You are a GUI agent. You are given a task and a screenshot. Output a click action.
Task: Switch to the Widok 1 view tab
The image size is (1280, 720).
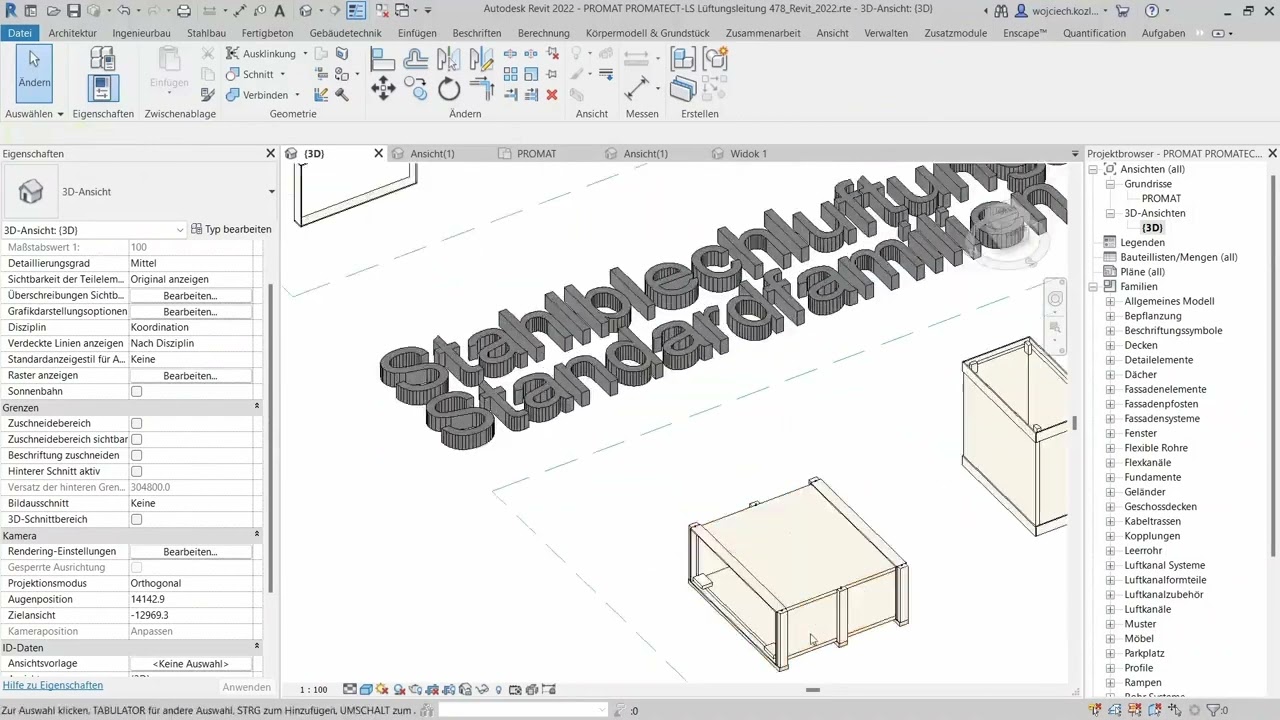coord(749,154)
